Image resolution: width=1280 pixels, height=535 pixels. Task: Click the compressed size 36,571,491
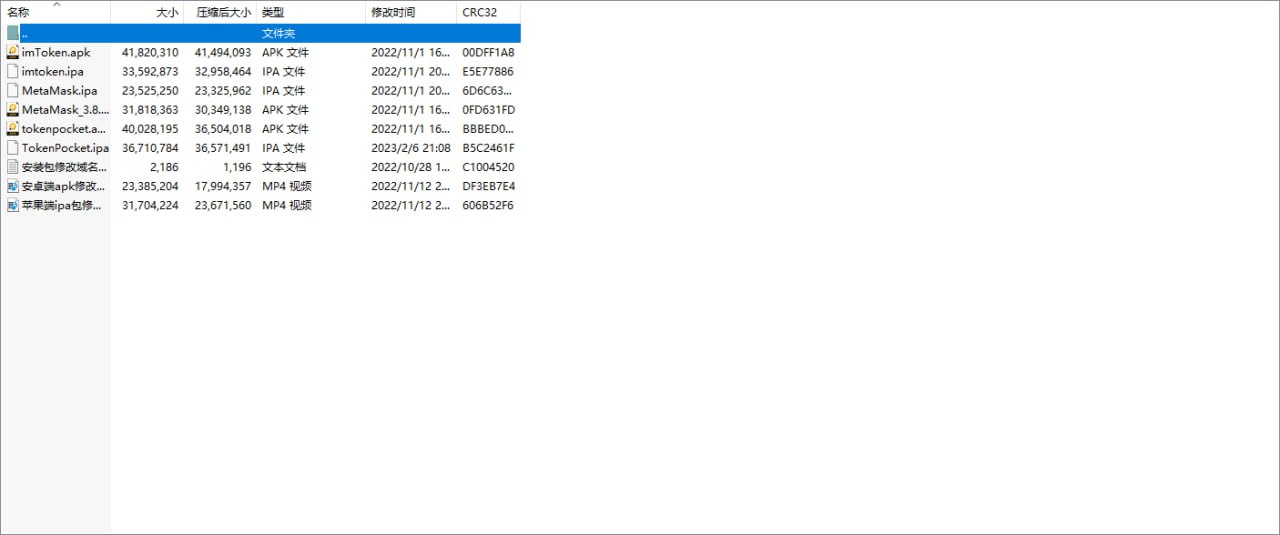click(x=223, y=147)
